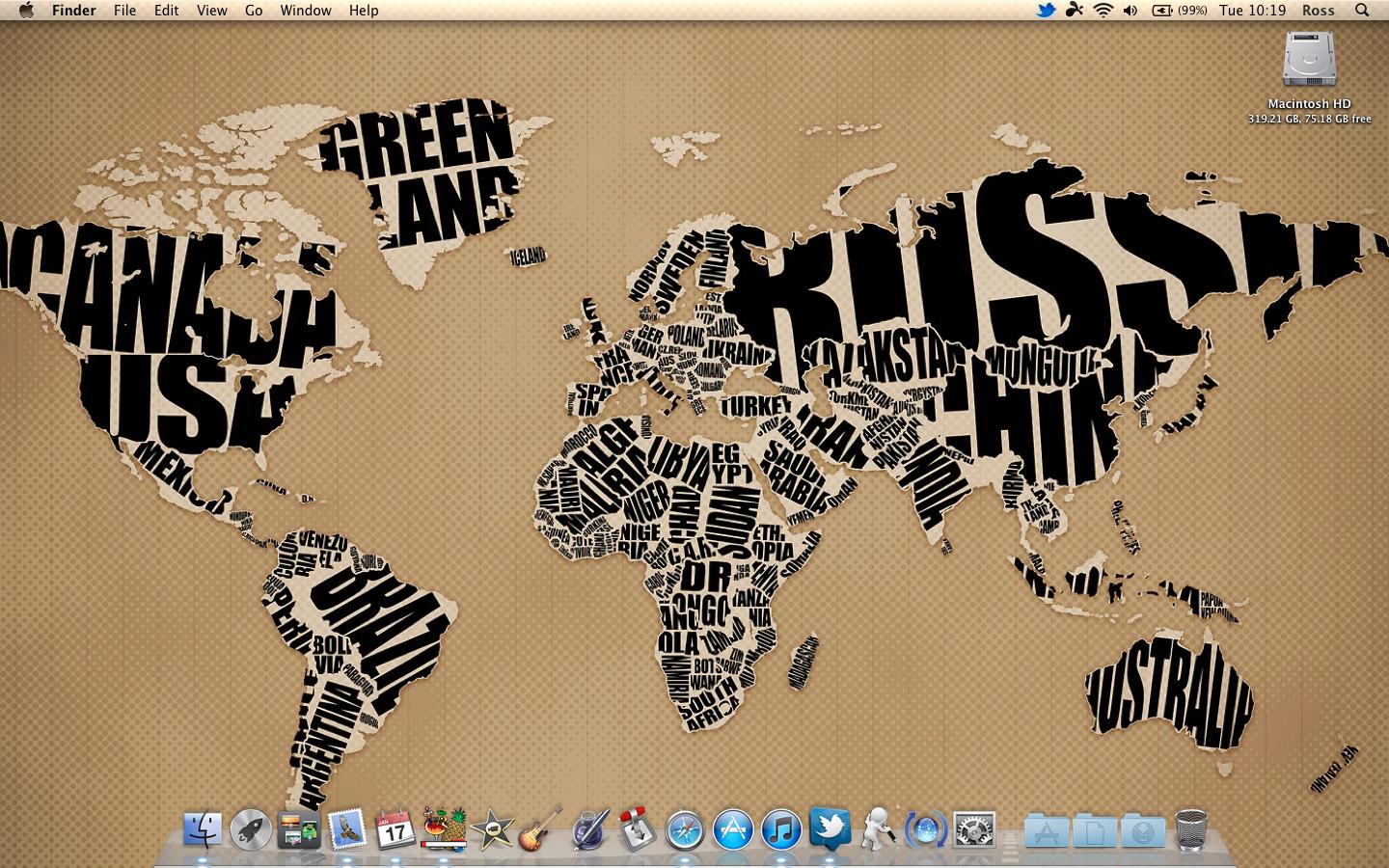Open the App Store from dock
This screenshot has height=868, width=1389.
click(x=733, y=829)
